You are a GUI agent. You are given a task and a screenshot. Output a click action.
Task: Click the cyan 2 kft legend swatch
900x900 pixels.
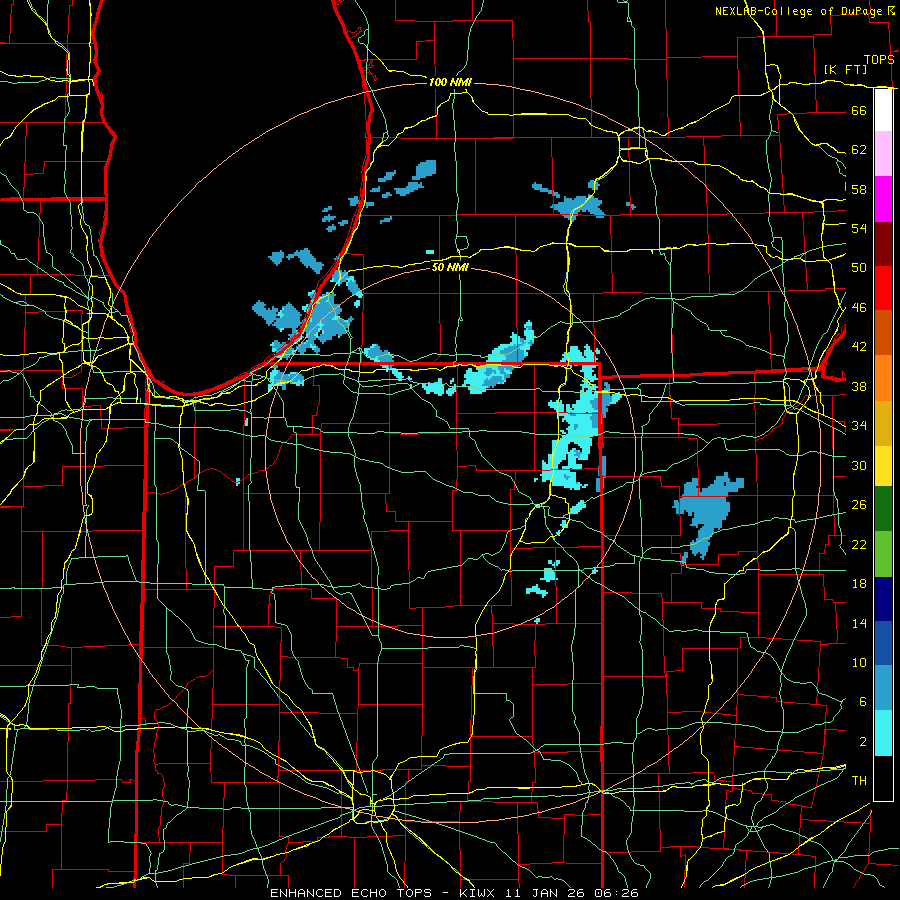pos(883,733)
